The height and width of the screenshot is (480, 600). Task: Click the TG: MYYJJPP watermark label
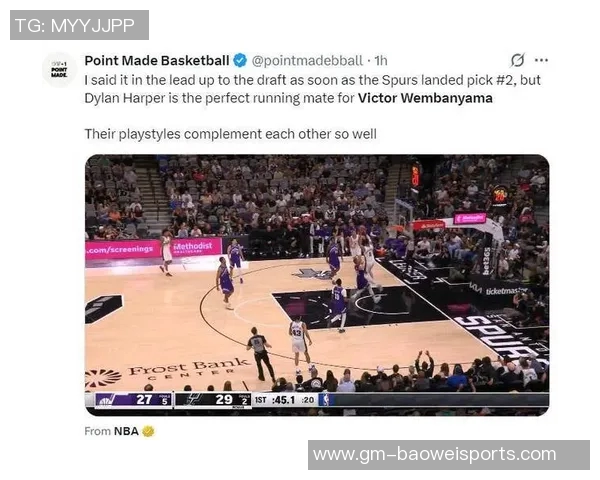pyautogui.click(x=79, y=25)
